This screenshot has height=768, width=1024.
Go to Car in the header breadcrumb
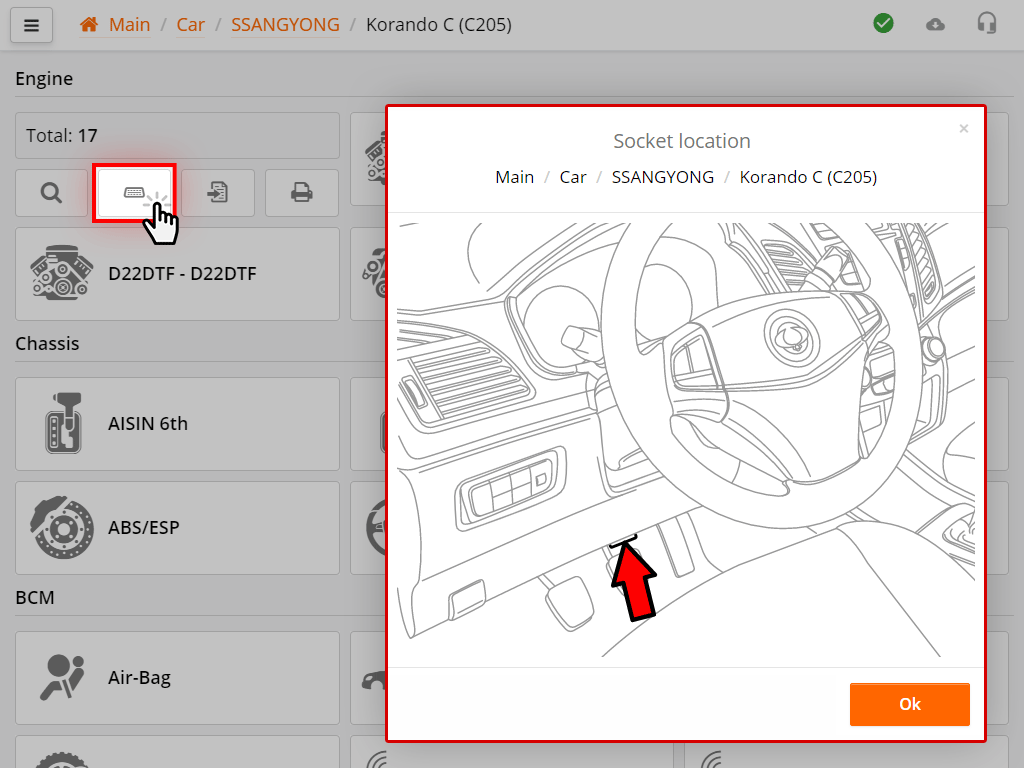click(190, 24)
